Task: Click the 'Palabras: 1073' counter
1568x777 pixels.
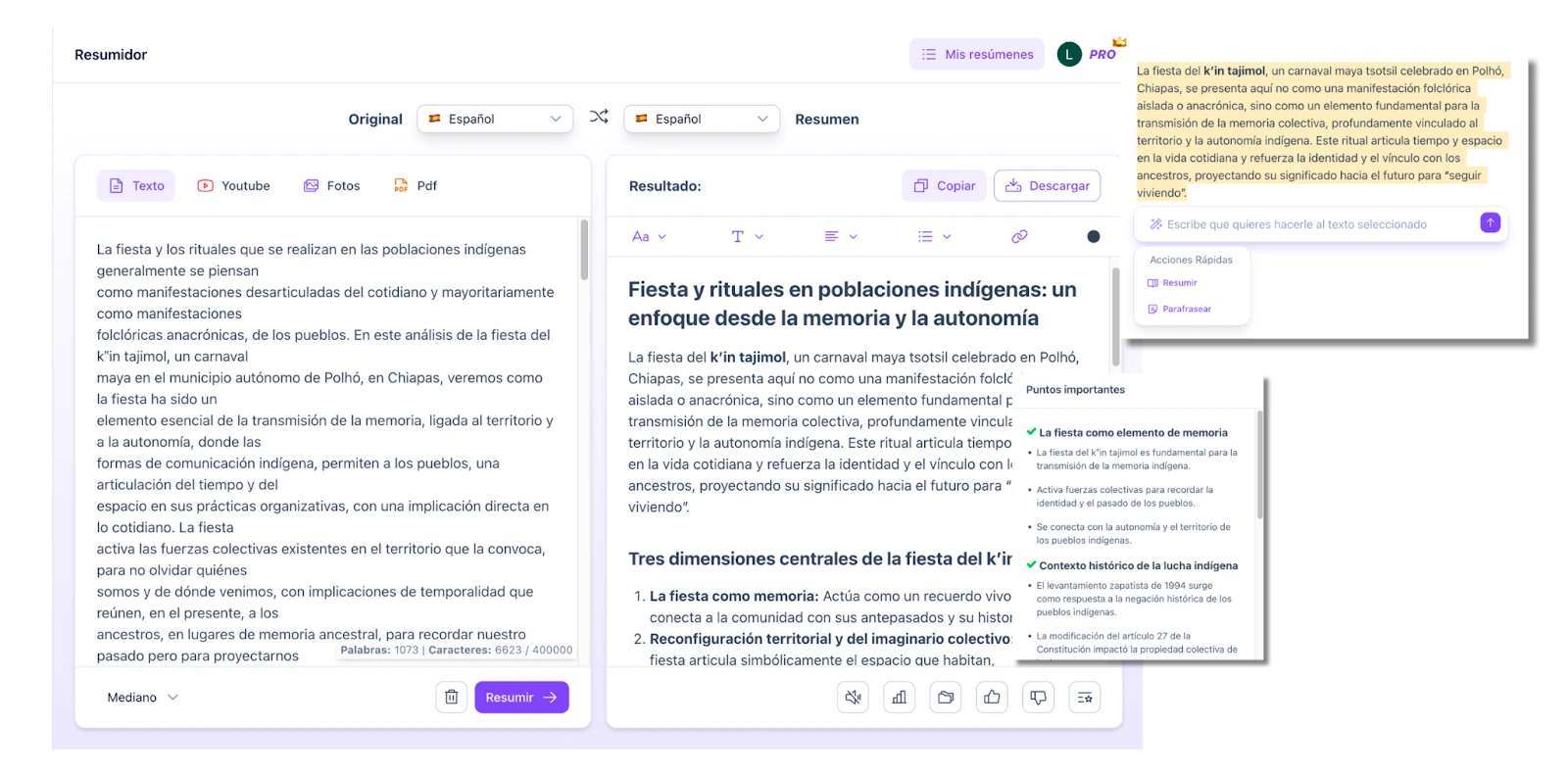Action: tap(379, 650)
